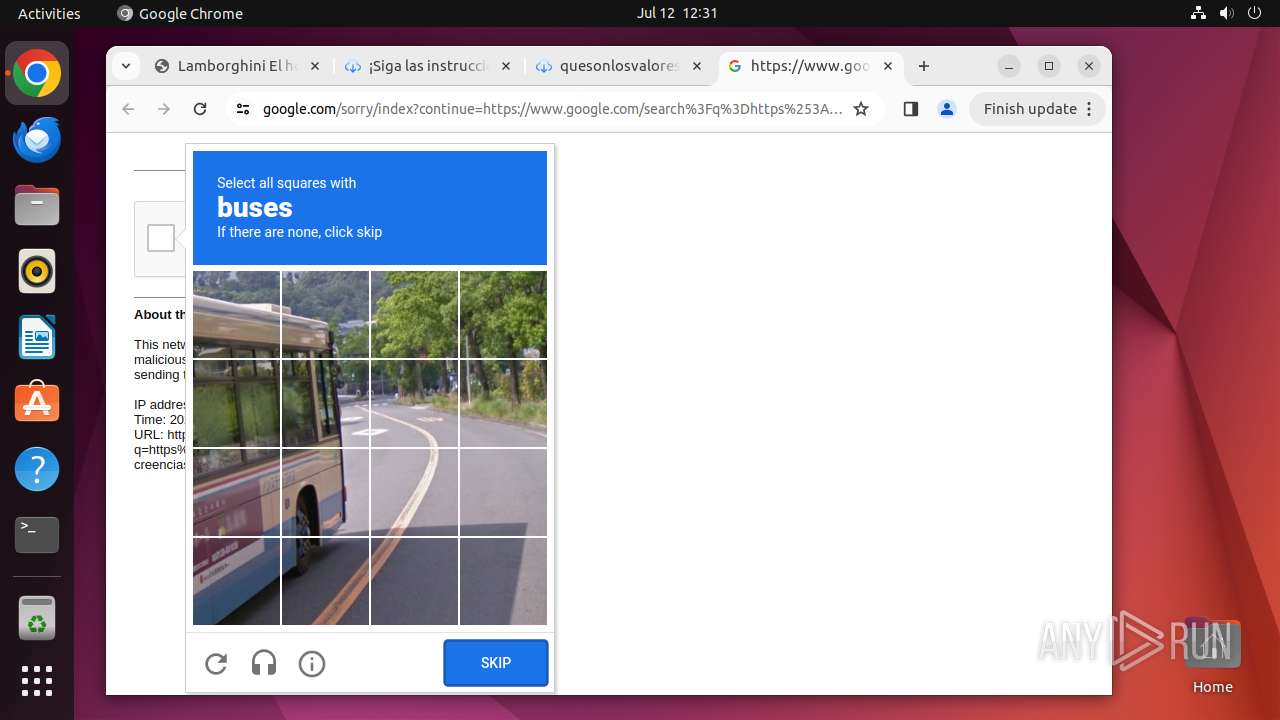Close the quesonlosvalores tab
The height and width of the screenshot is (720, 1280).
click(x=697, y=66)
